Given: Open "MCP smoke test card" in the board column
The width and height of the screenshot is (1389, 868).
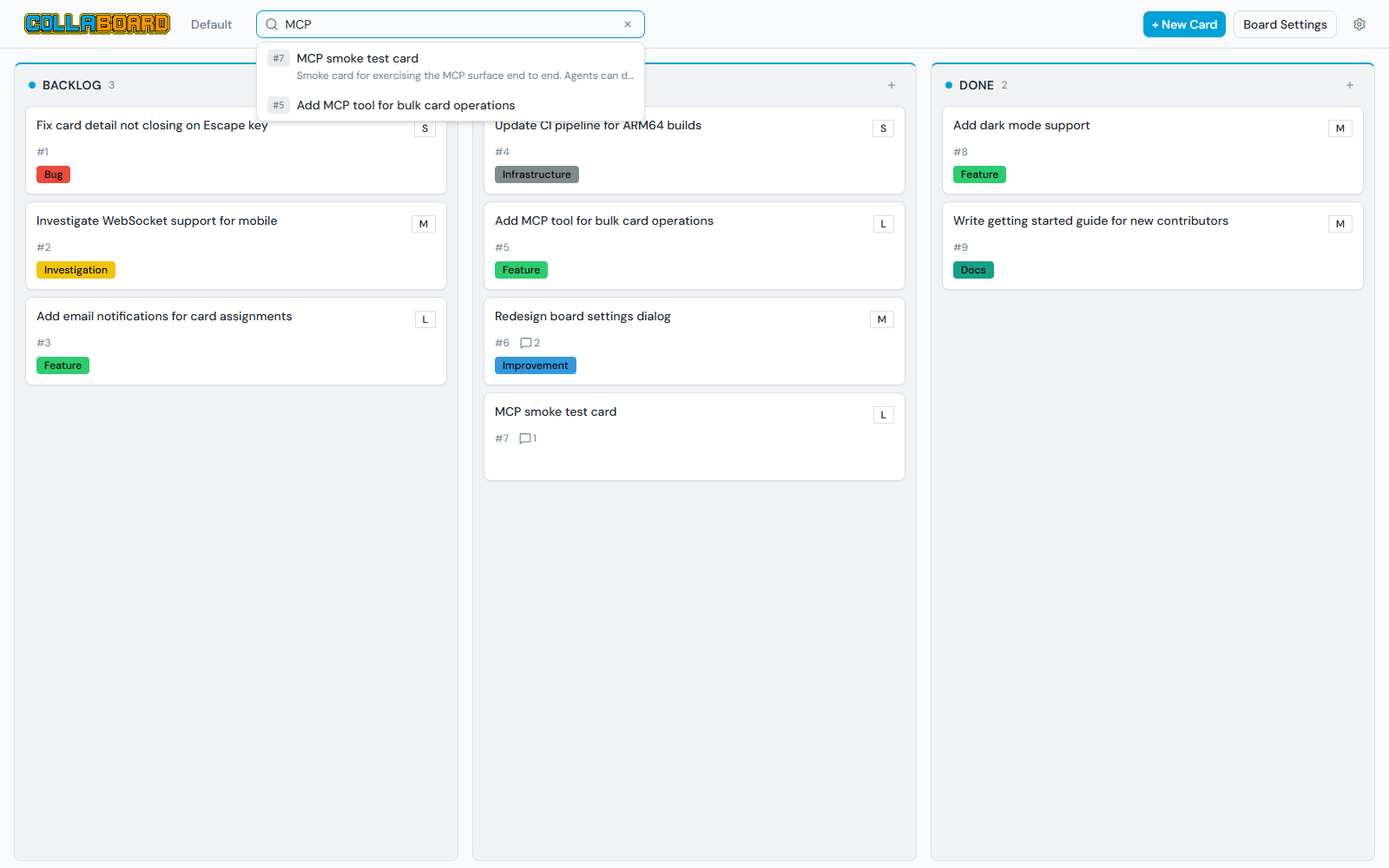Looking at the screenshot, I should point(694,437).
